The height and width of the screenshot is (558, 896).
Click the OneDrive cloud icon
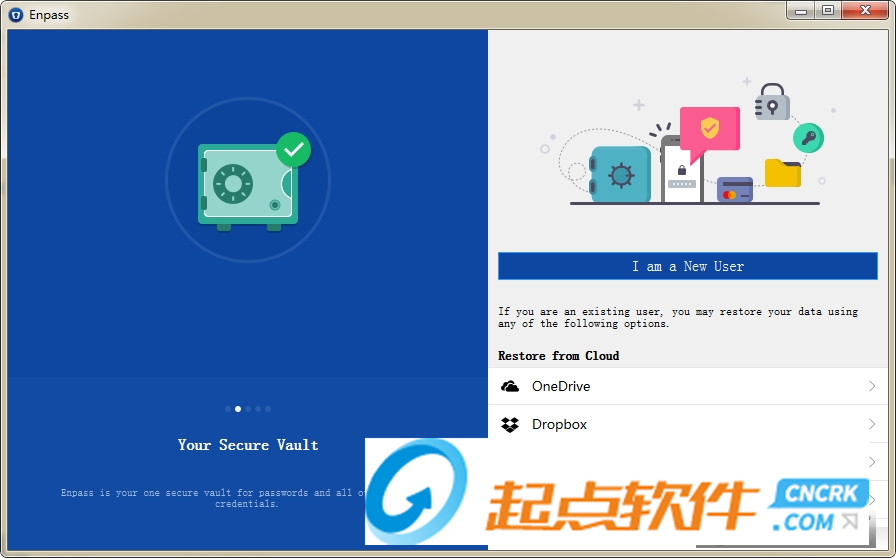[x=510, y=386]
